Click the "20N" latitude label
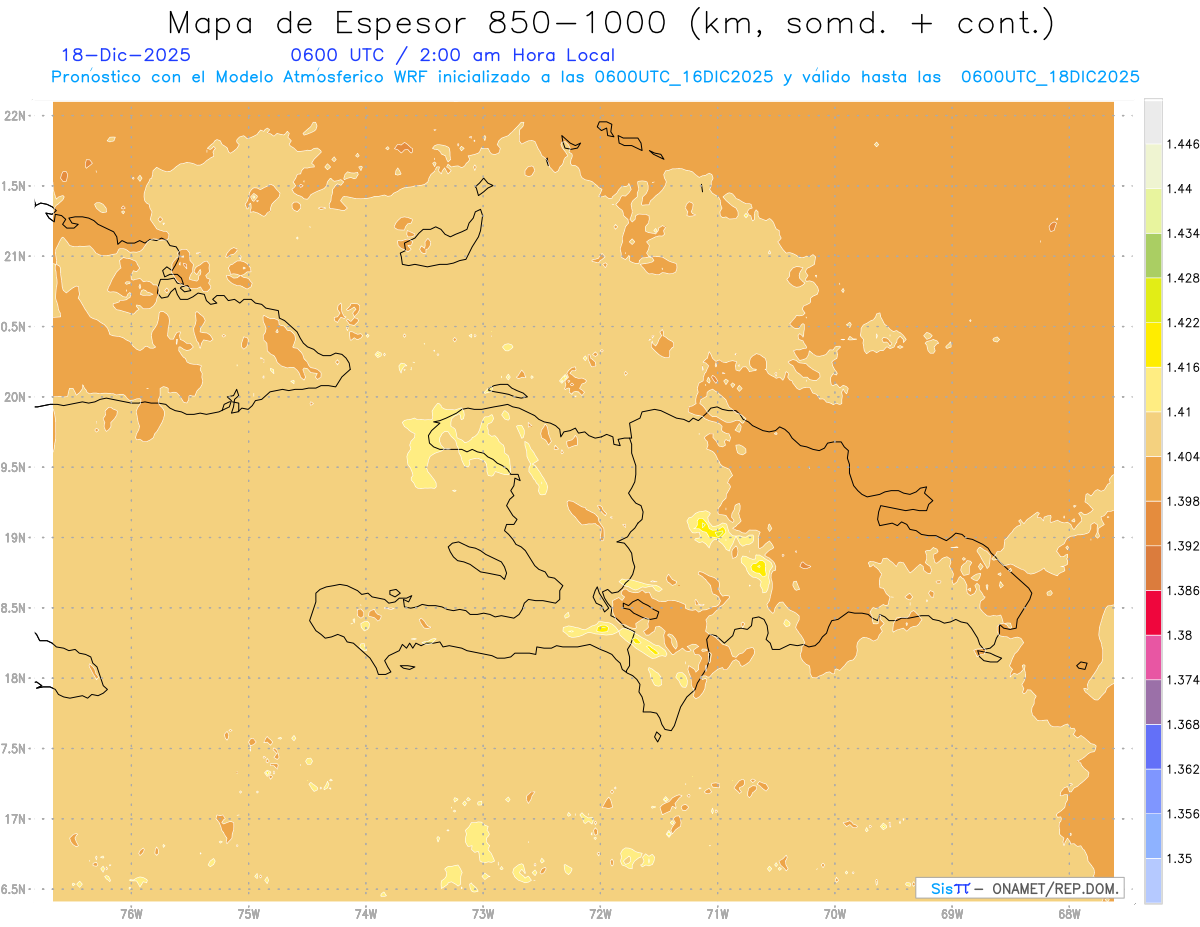Viewport: 1200px width, 927px height. point(17,397)
